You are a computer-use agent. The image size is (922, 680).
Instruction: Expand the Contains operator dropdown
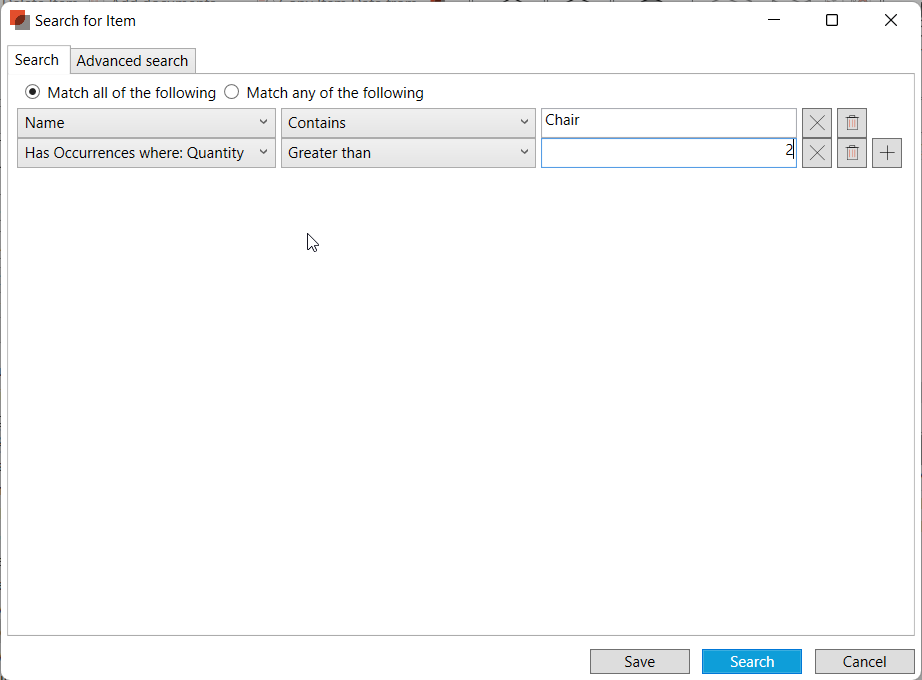408,123
